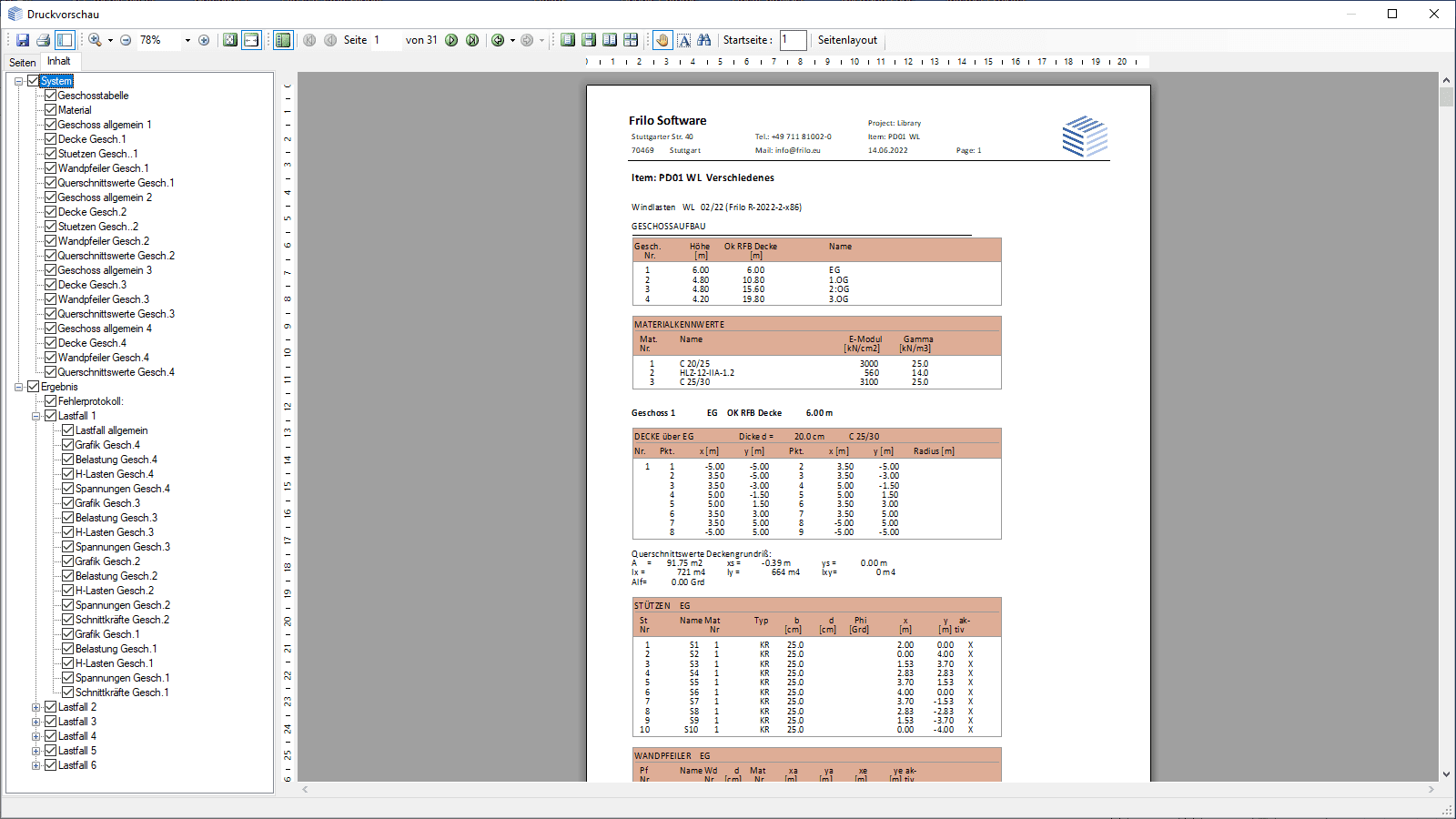Toggle the Schnittkräfte Gesch.2 checkbox
This screenshot has height=819, width=1456.
point(68,620)
